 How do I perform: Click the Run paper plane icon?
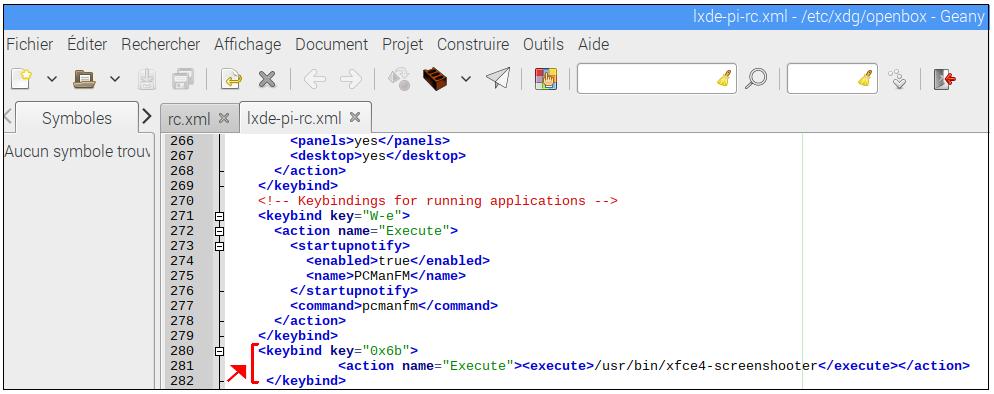[498, 79]
